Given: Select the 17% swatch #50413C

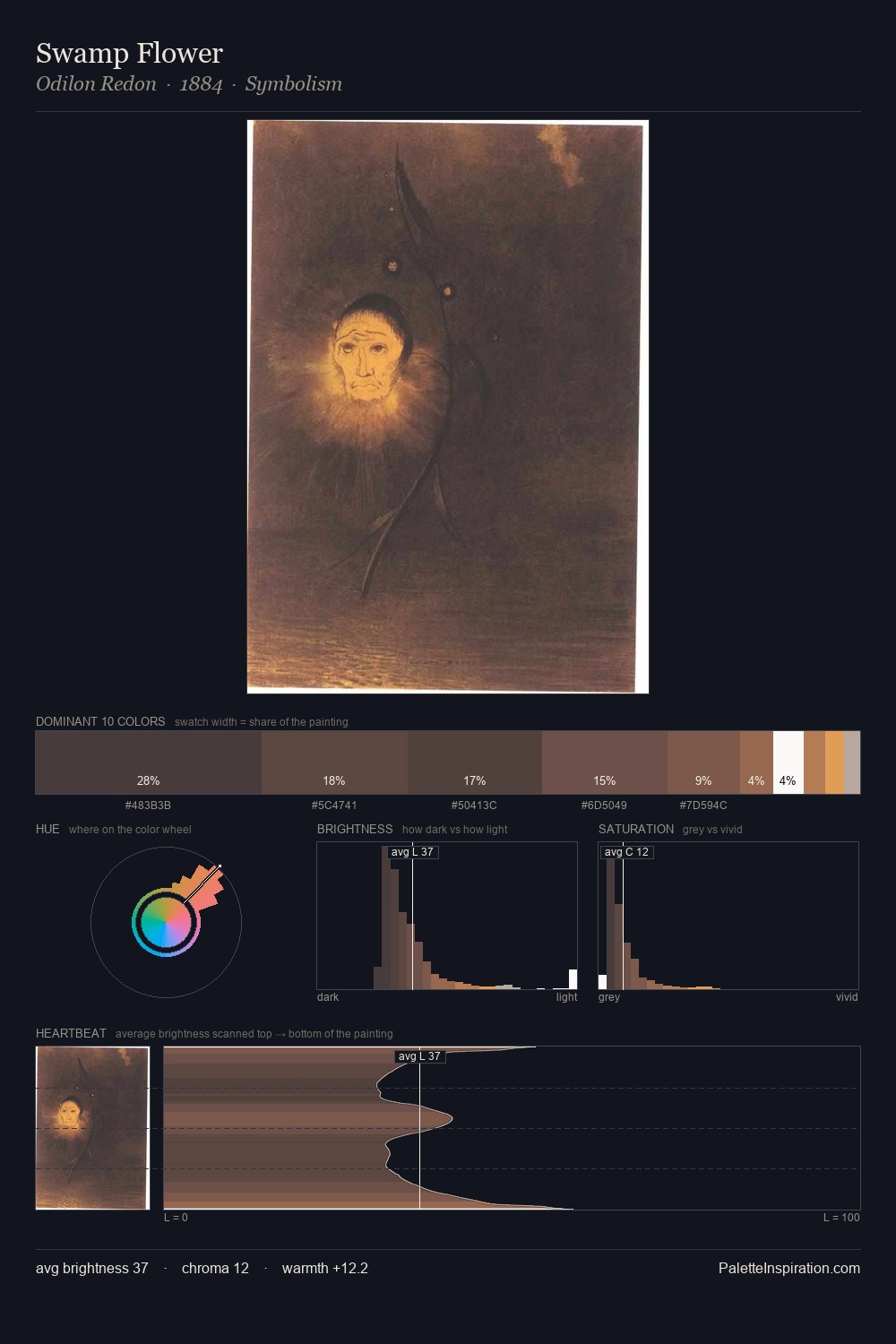Looking at the screenshot, I should click(475, 762).
